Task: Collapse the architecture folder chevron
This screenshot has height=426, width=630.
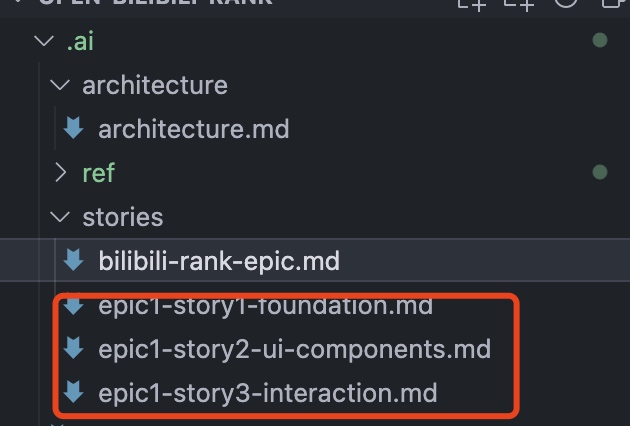Action: point(60,85)
